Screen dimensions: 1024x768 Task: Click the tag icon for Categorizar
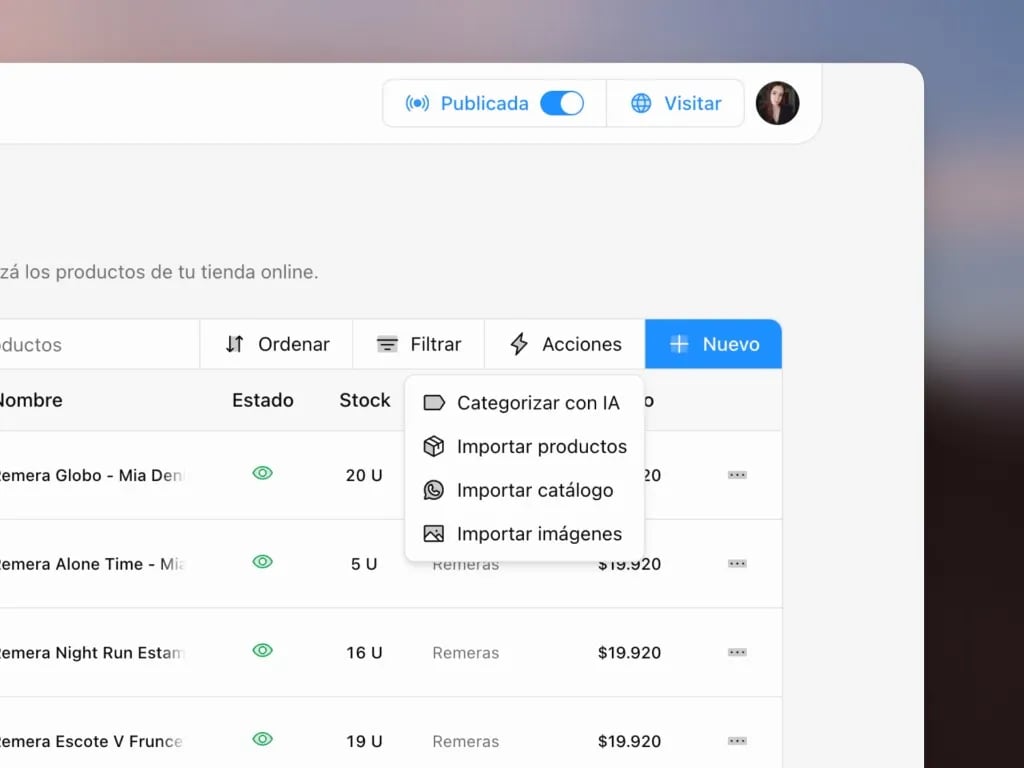click(x=434, y=403)
